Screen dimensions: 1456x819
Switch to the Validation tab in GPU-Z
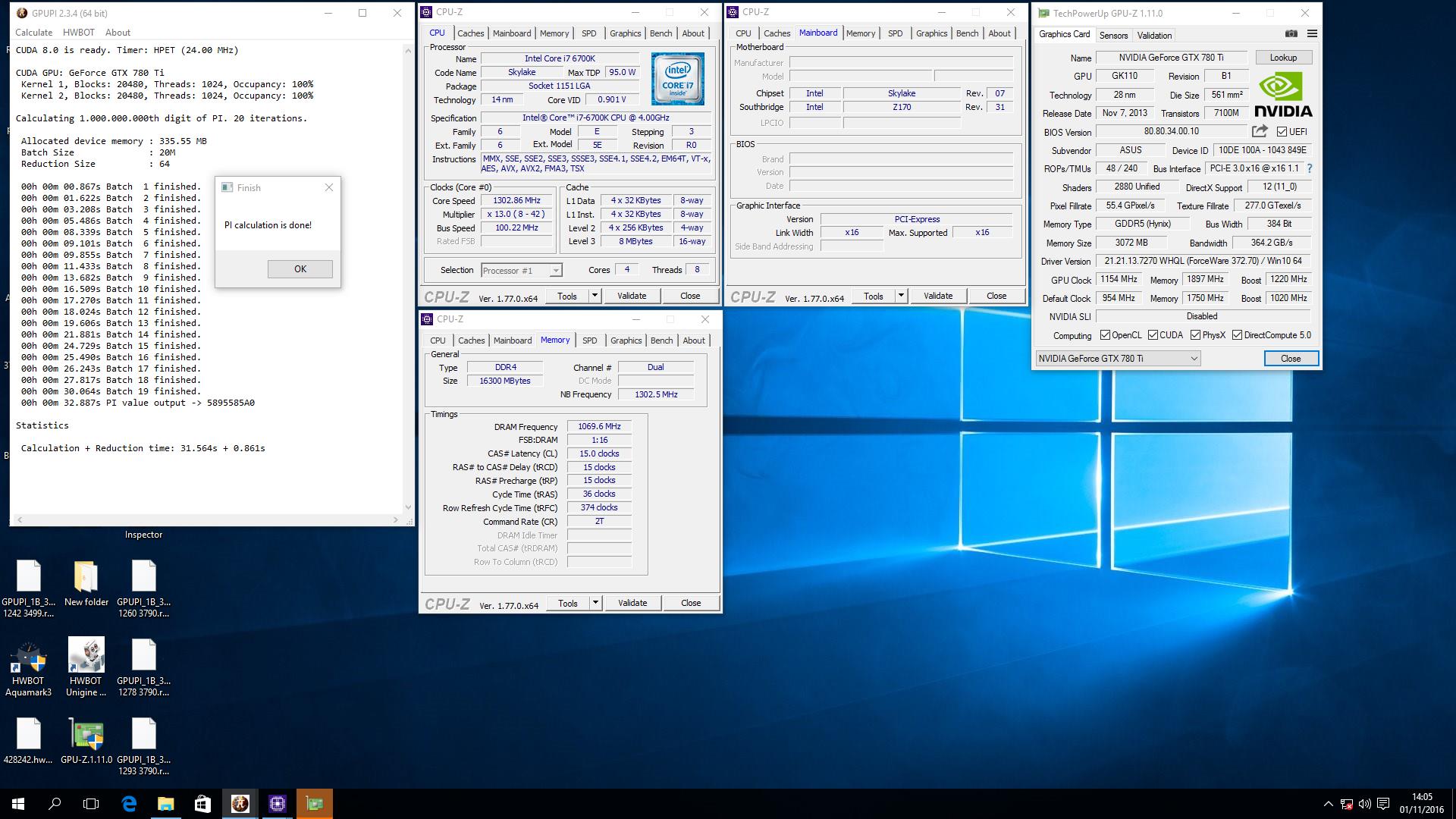click(1154, 36)
